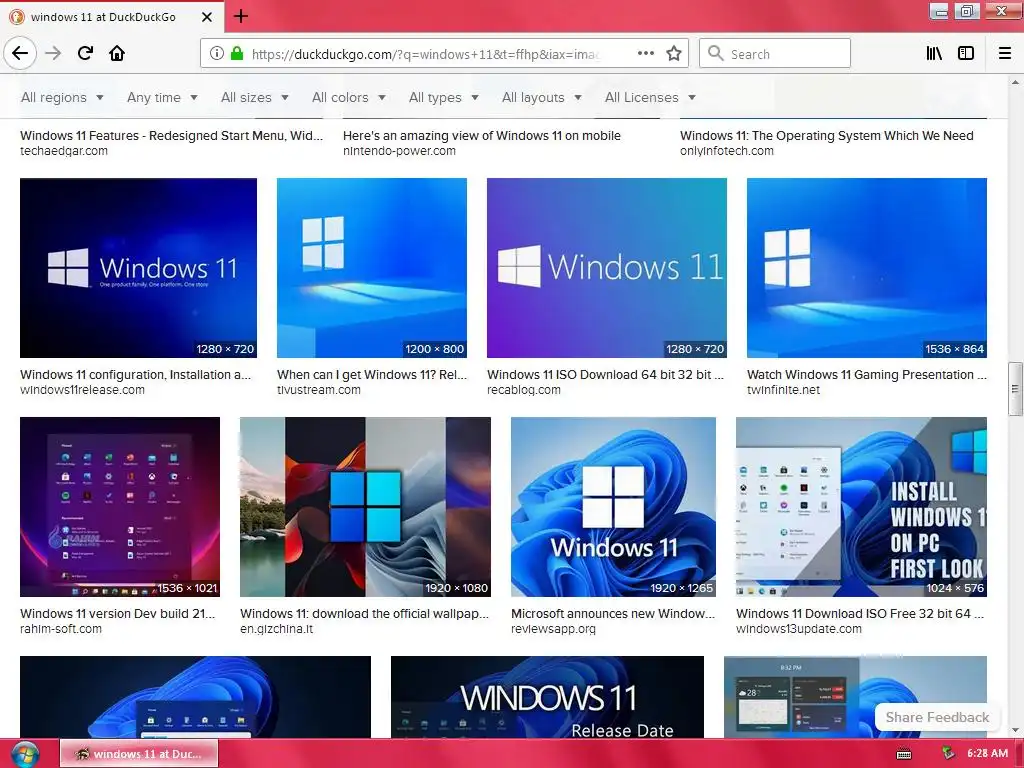The height and width of the screenshot is (768, 1024).
Task: Open the recablog.com purple Windows 11 image
Action: pyautogui.click(x=607, y=268)
